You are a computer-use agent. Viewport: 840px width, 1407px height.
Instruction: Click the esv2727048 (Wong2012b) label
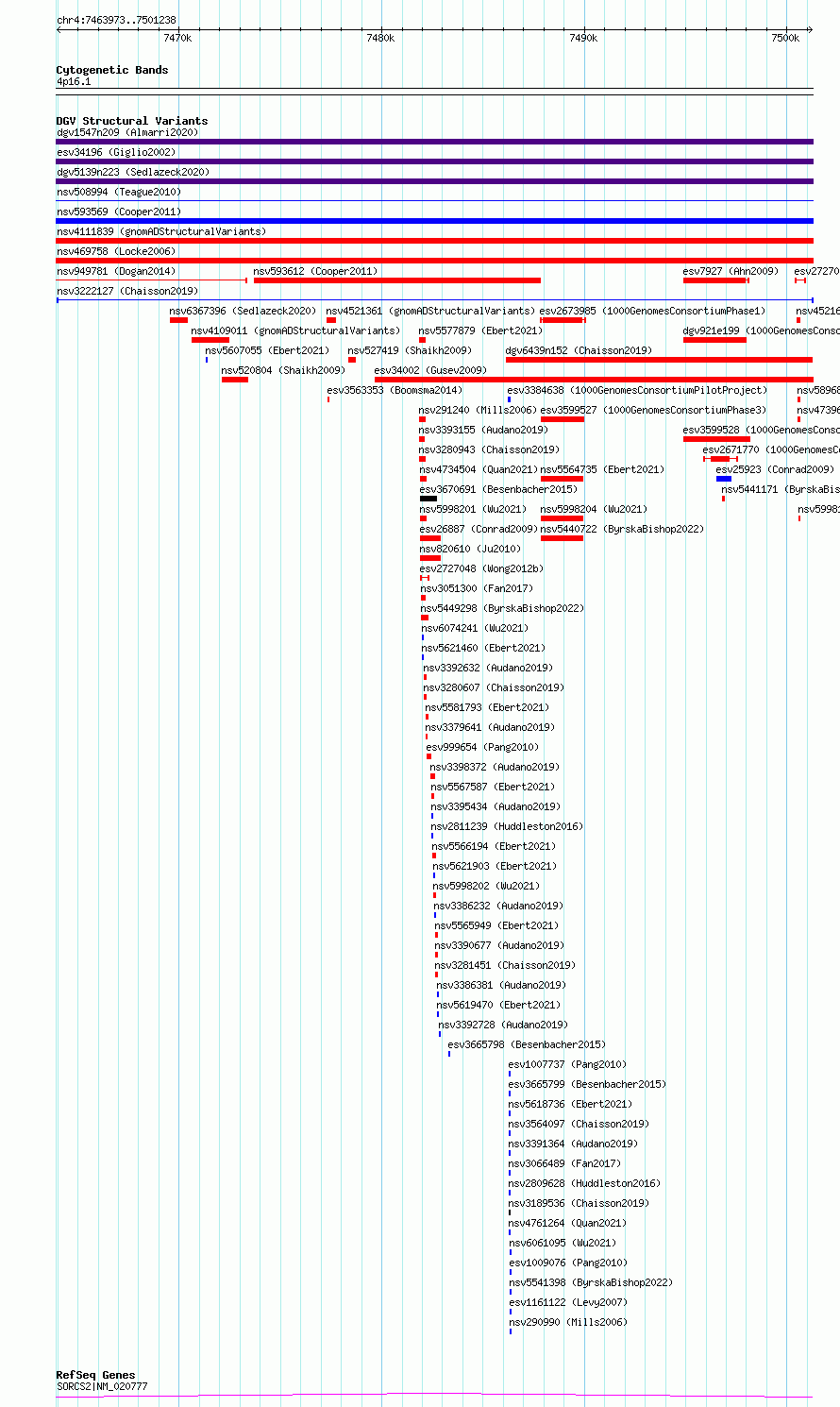[481, 568]
